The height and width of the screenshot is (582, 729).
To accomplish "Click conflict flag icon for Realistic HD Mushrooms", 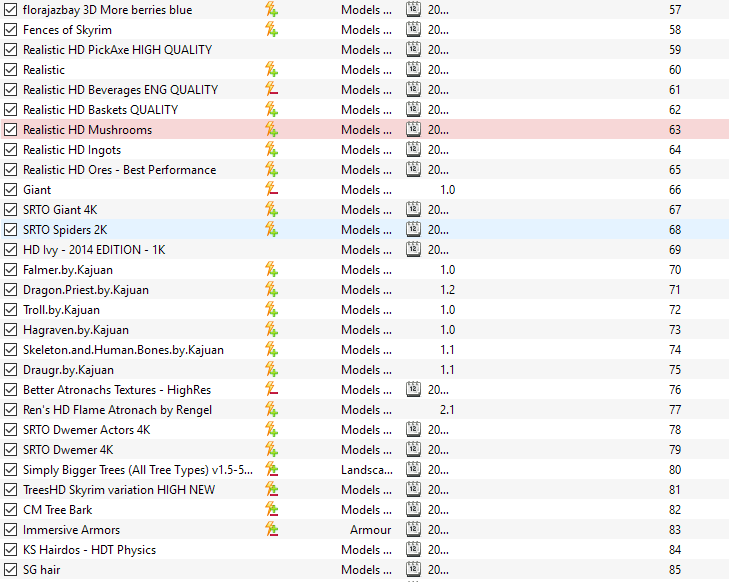I will [x=271, y=130].
